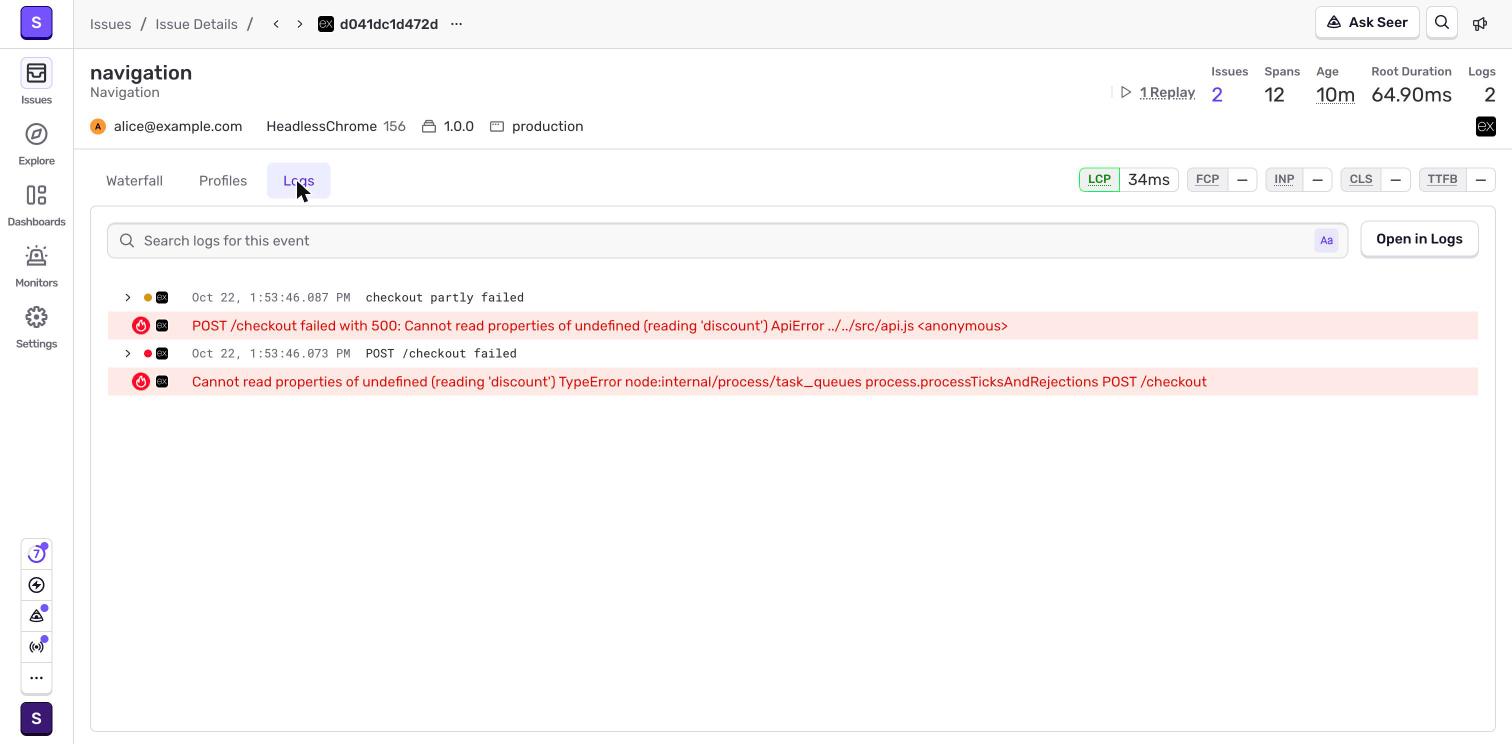Expand the 'checkout partly failed' log row

coord(128,298)
